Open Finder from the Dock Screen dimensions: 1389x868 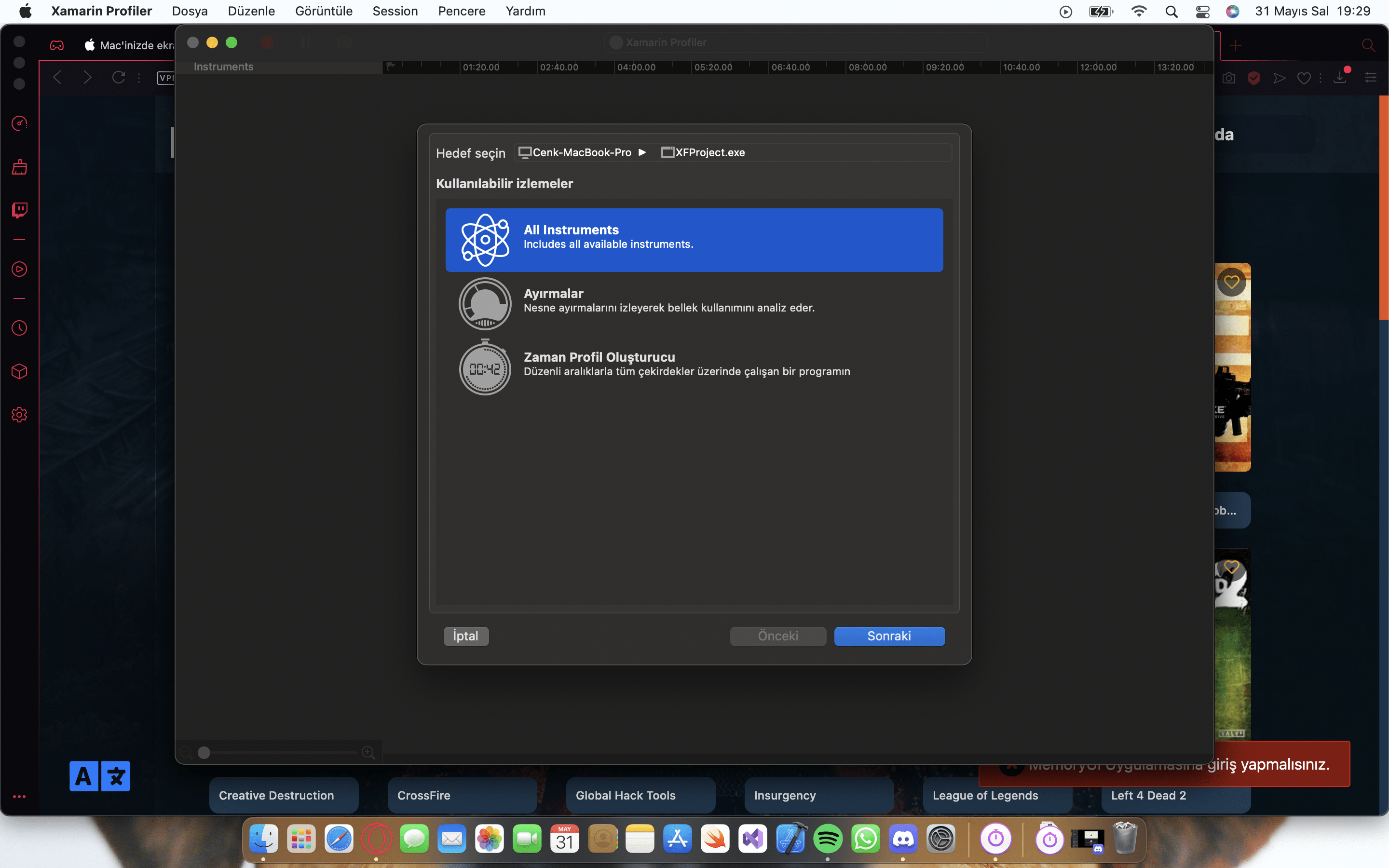tap(263, 839)
